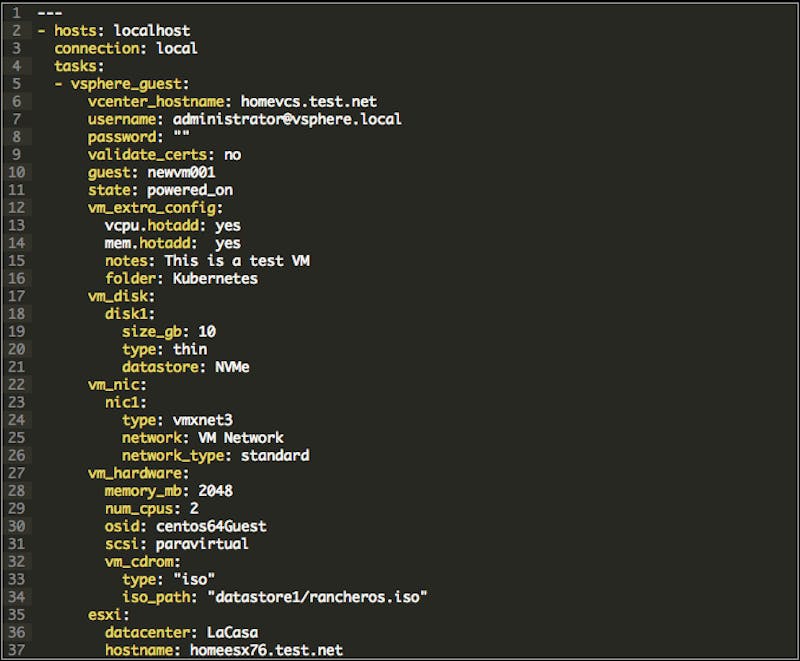The image size is (800, 661).
Task: Click iso_path string datastore1/rancheros.iso
Action: [317, 597]
